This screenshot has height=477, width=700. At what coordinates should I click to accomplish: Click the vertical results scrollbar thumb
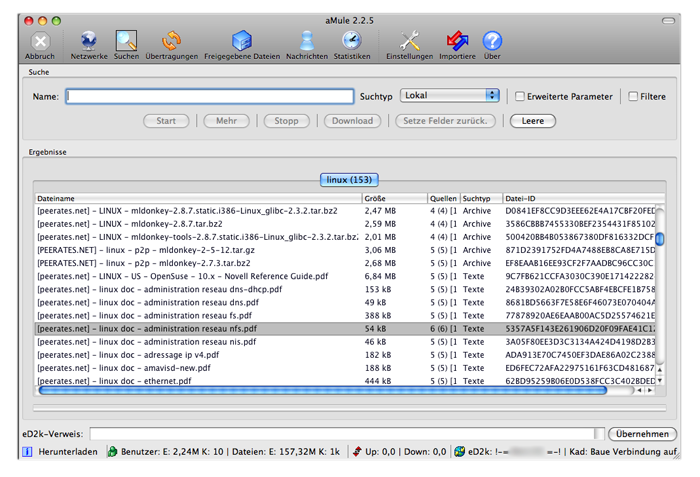click(659, 239)
